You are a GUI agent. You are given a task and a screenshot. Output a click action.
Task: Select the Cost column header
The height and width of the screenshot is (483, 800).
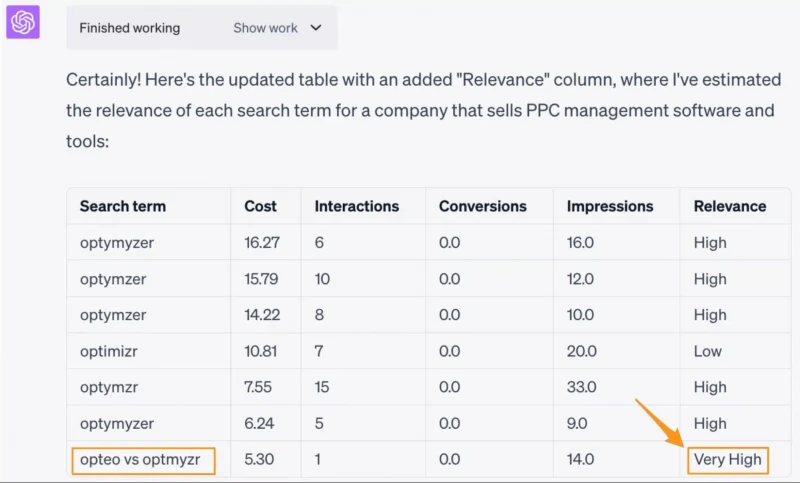pos(260,206)
